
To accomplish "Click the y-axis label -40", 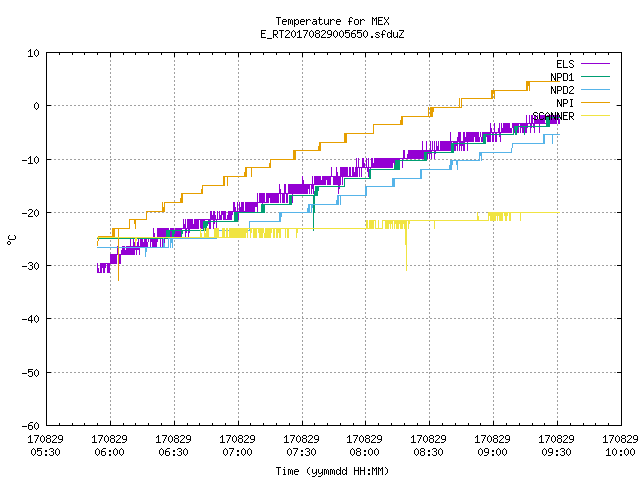I will [x=31, y=319].
